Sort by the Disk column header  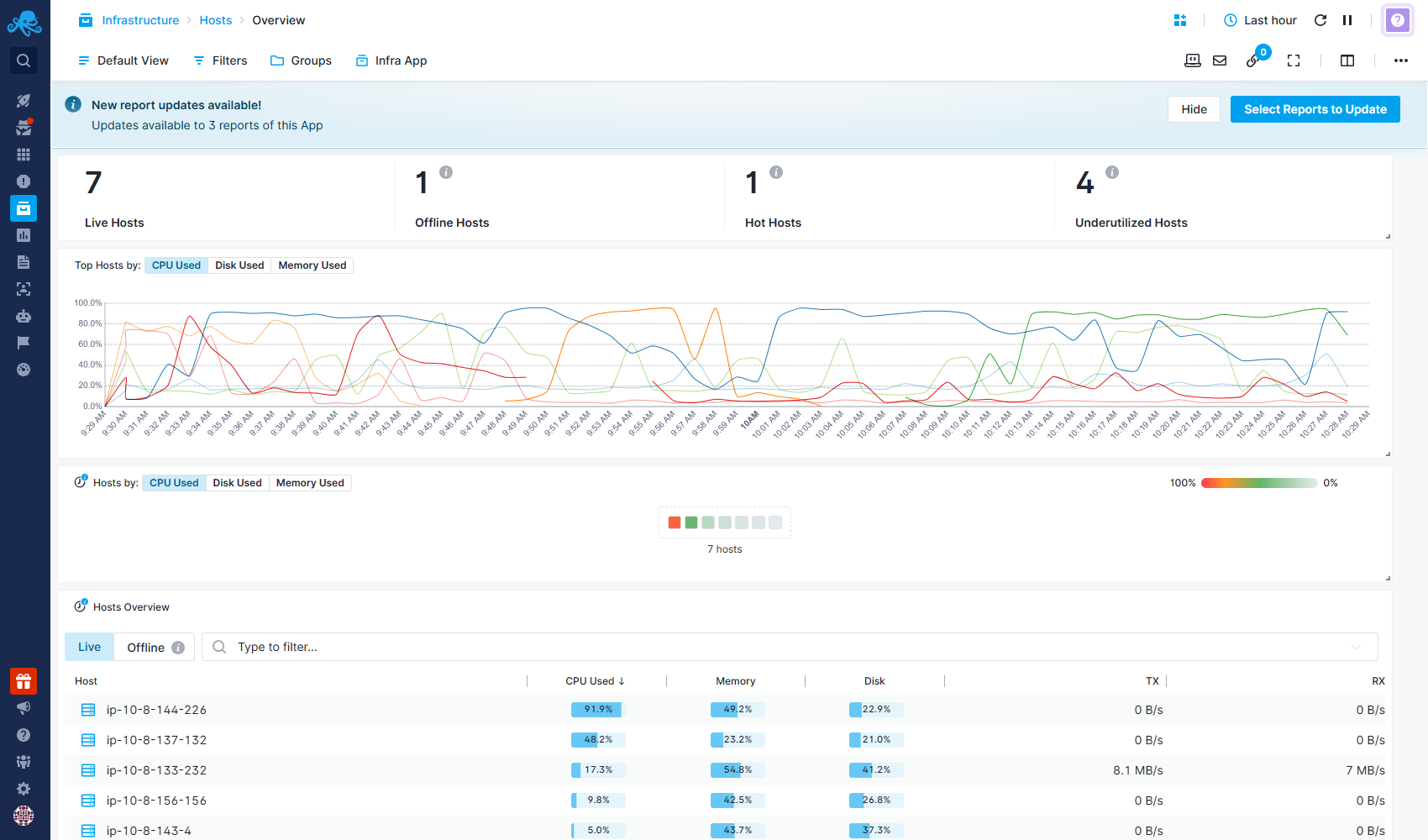pos(874,681)
